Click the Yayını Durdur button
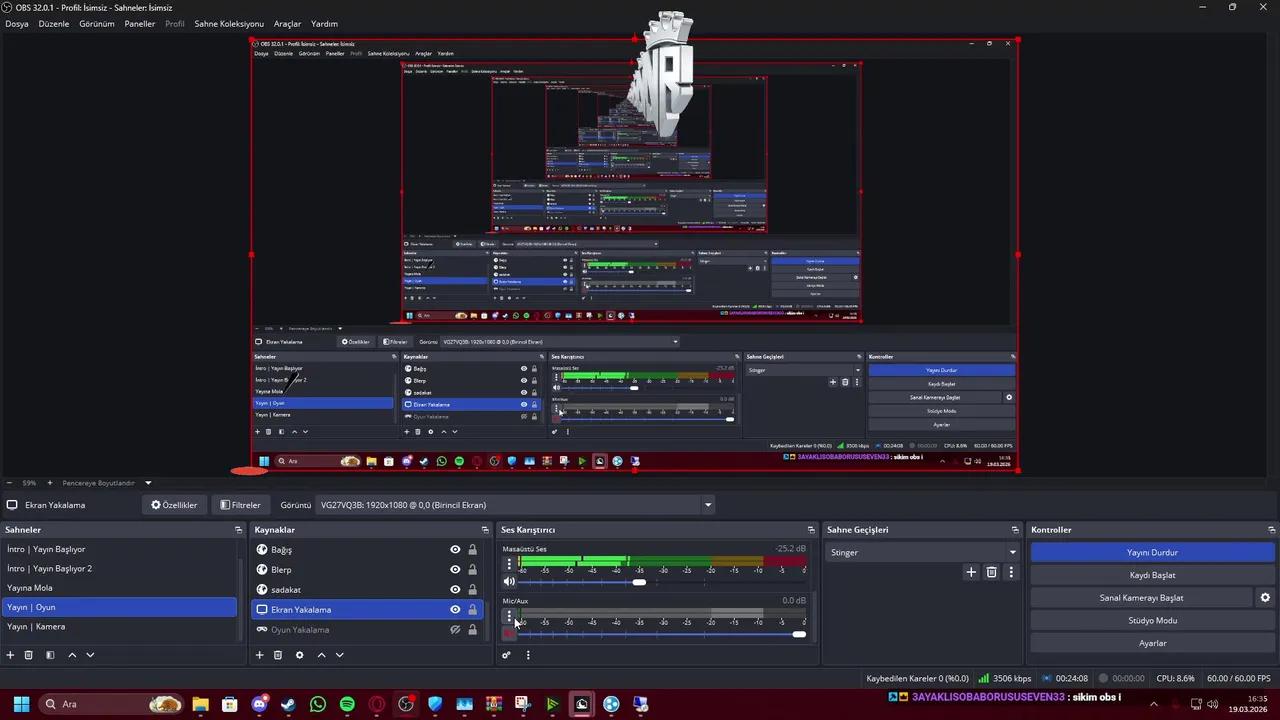This screenshot has width=1280, height=720. [x=1152, y=552]
